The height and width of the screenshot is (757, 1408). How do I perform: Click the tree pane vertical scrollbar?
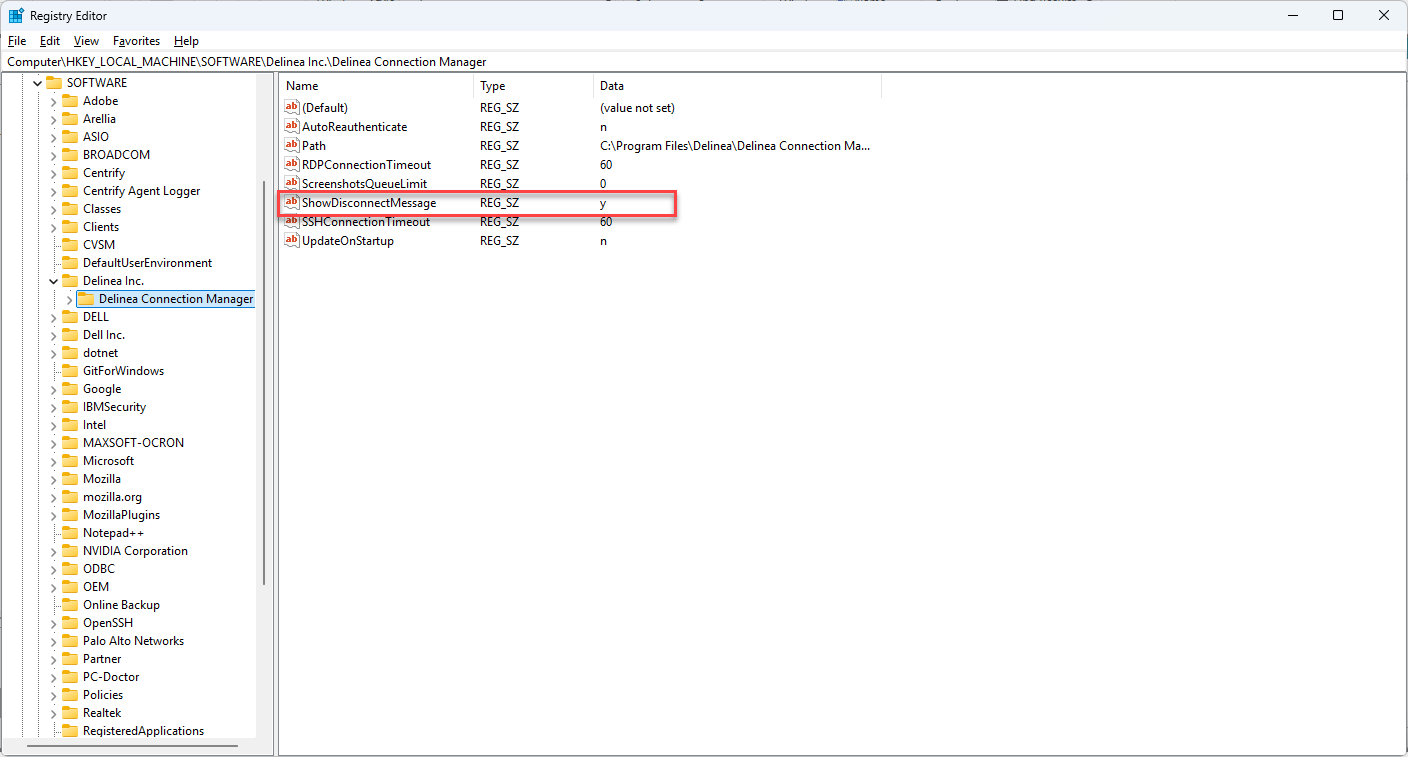coord(264,380)
